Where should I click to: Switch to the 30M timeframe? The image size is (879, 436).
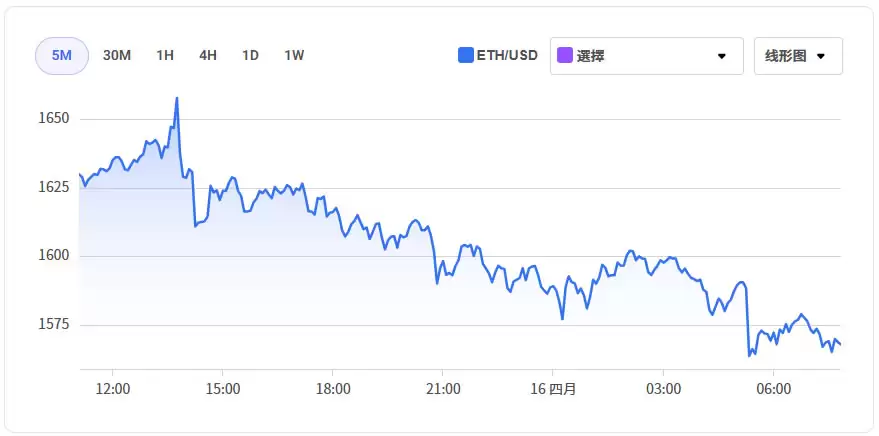117,56
